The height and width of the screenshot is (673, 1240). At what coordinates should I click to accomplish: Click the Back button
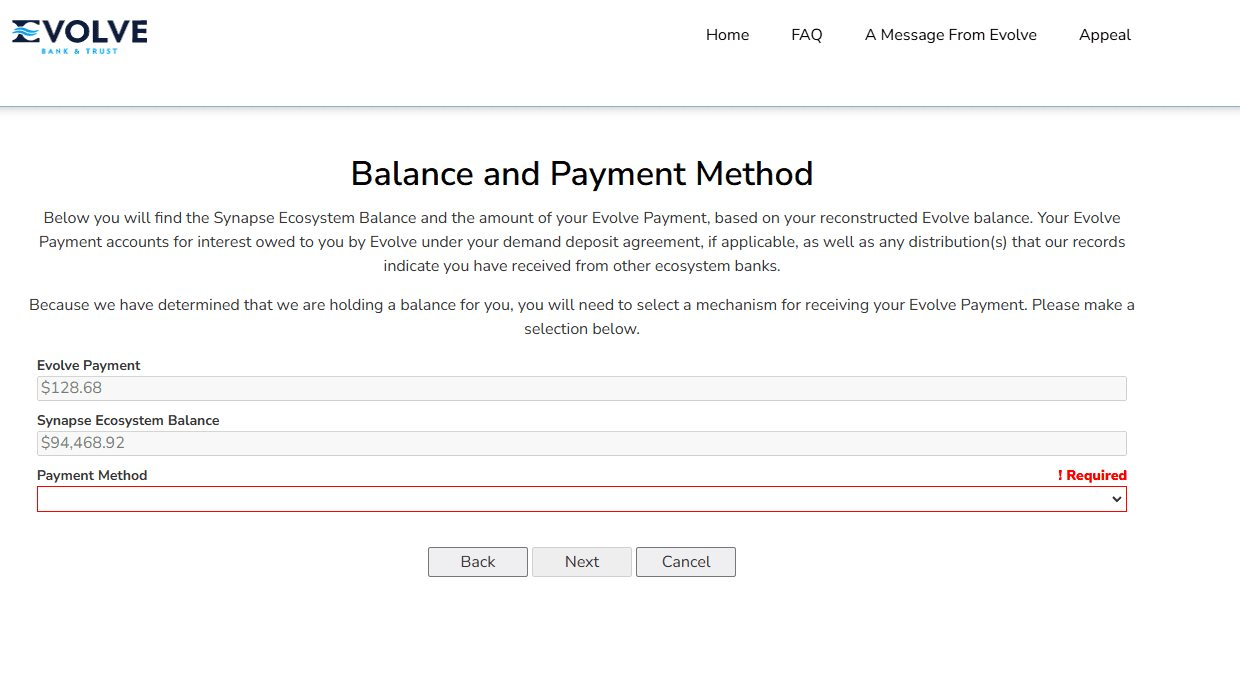coord(478,562)
